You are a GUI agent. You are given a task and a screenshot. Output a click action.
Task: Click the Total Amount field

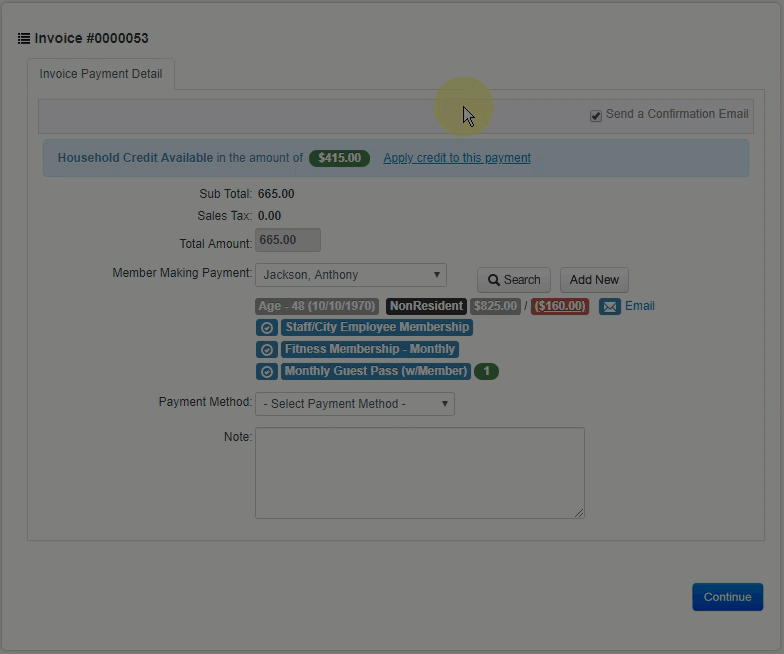[x=288, y=240]
